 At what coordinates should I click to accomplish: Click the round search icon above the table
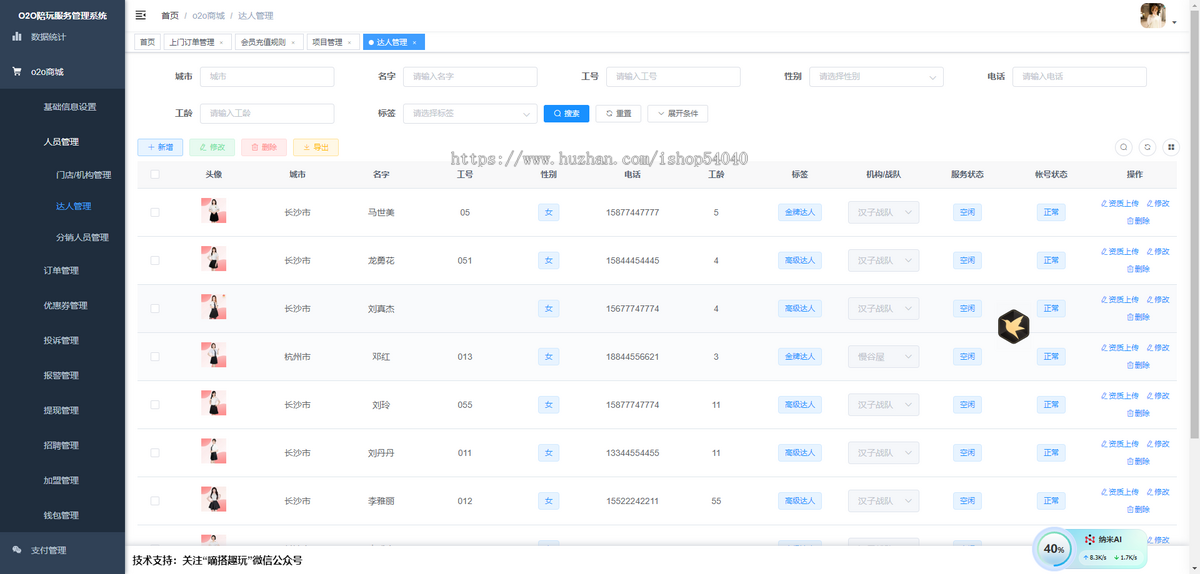pyautogui.click(x=1124, y=147)
